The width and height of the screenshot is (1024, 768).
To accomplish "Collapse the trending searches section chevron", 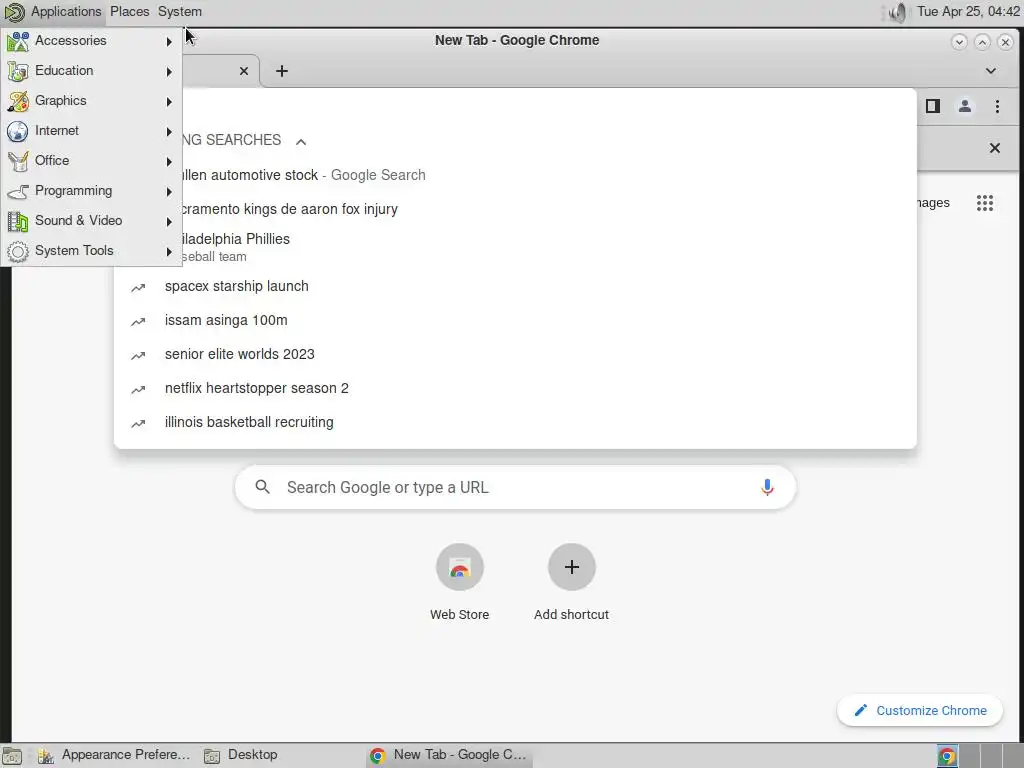I will (x=300, y=141).
